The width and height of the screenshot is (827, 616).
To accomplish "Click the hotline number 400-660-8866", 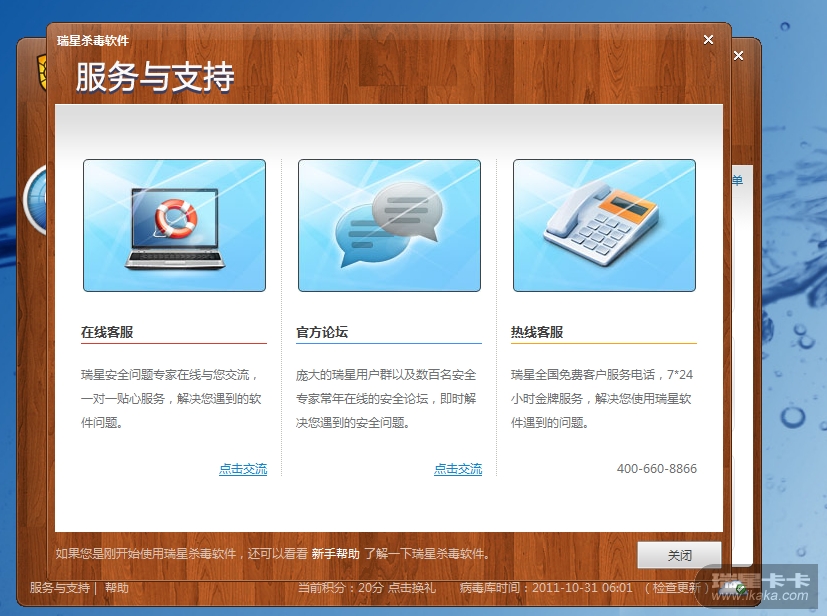I will pos(657,469).
